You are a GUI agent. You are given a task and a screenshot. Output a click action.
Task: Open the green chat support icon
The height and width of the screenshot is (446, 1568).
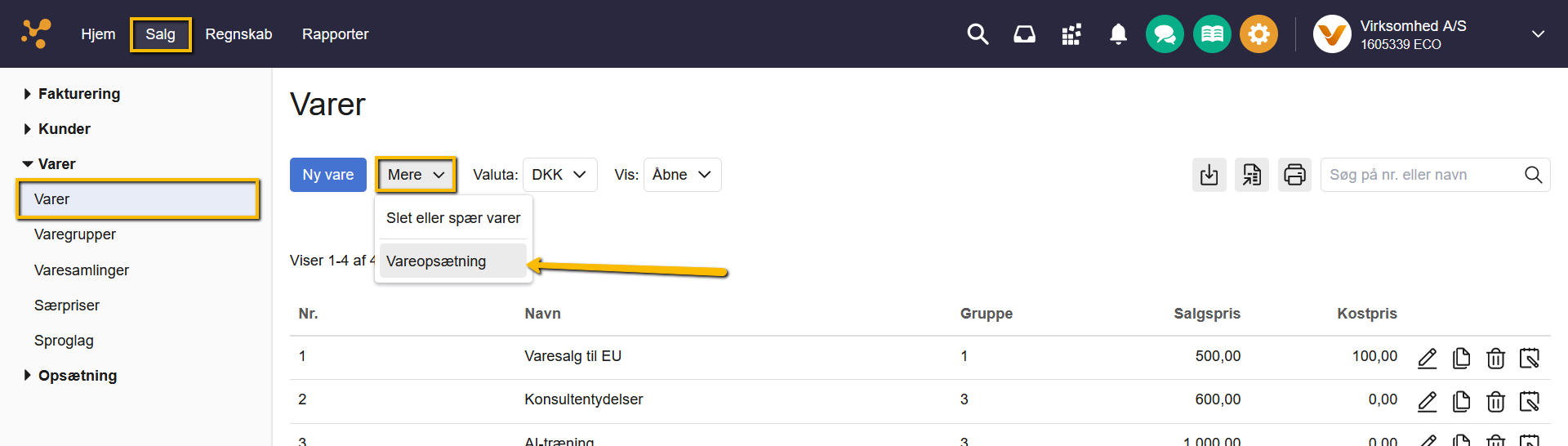click(x=1165, y=34)
